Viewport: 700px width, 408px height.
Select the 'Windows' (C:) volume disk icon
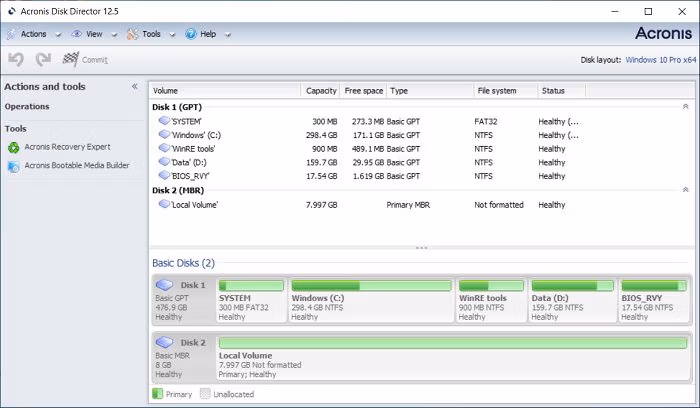pyautogui.click(x=164, y=134)
